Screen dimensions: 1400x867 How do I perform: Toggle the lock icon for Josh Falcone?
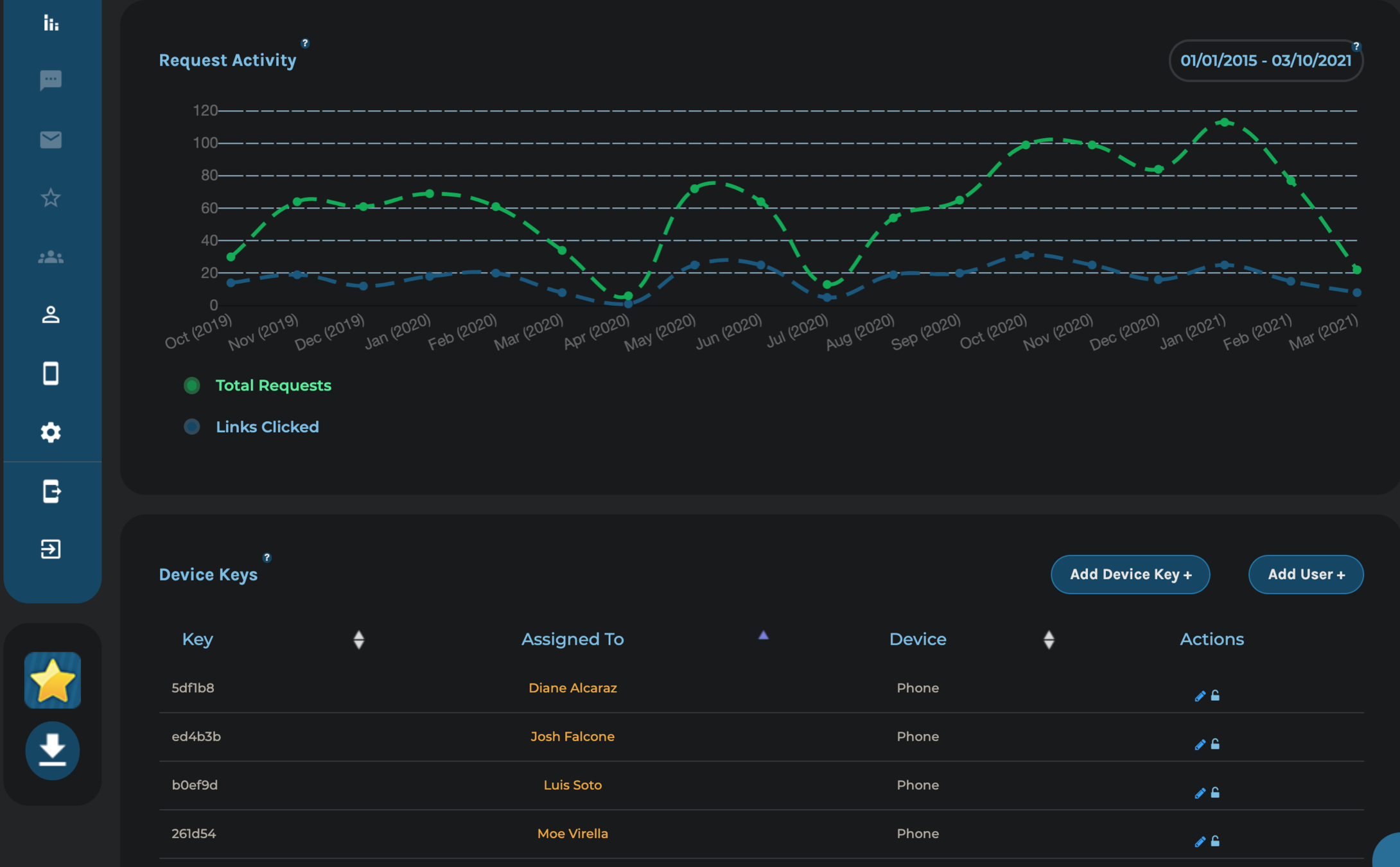(1215, 744)
